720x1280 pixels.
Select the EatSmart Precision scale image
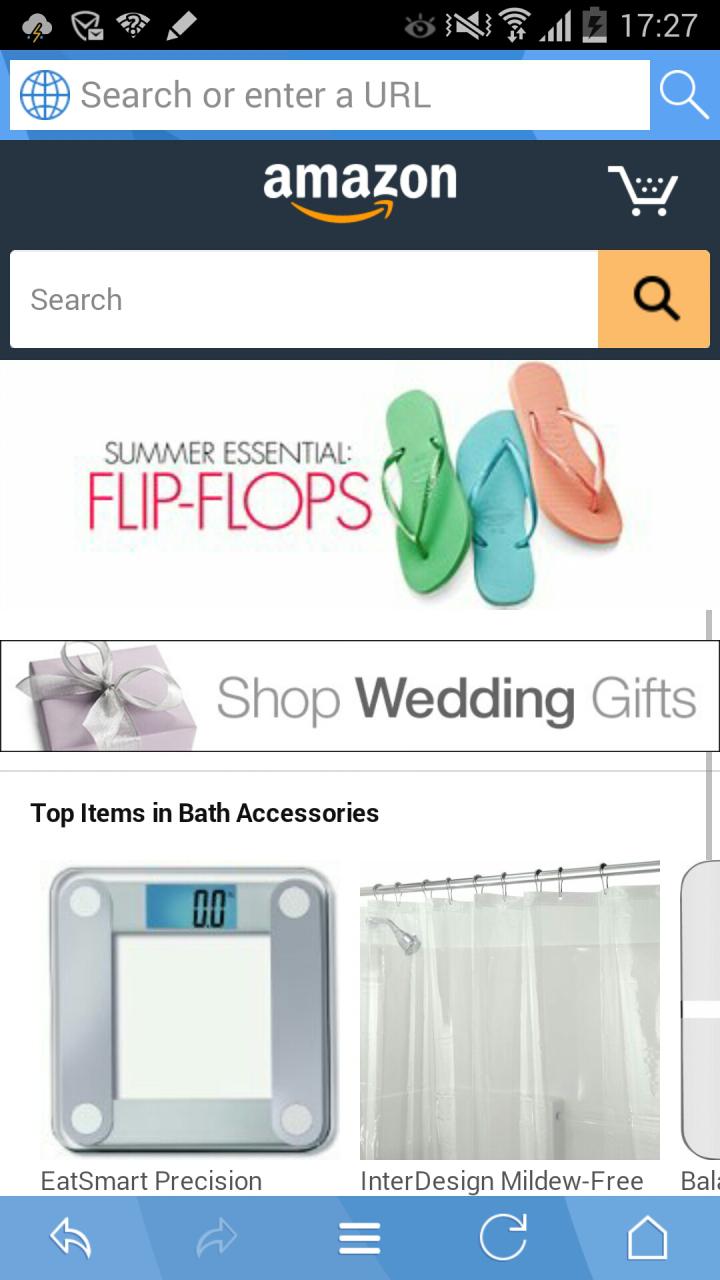point(190,1010)
